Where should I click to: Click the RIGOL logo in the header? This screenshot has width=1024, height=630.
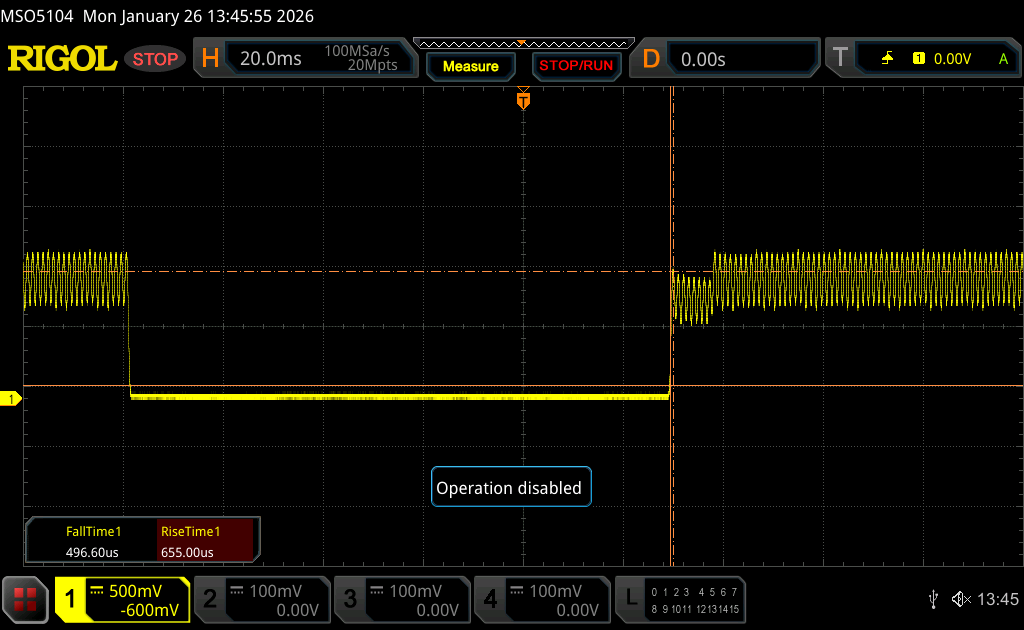pos(62,59)
